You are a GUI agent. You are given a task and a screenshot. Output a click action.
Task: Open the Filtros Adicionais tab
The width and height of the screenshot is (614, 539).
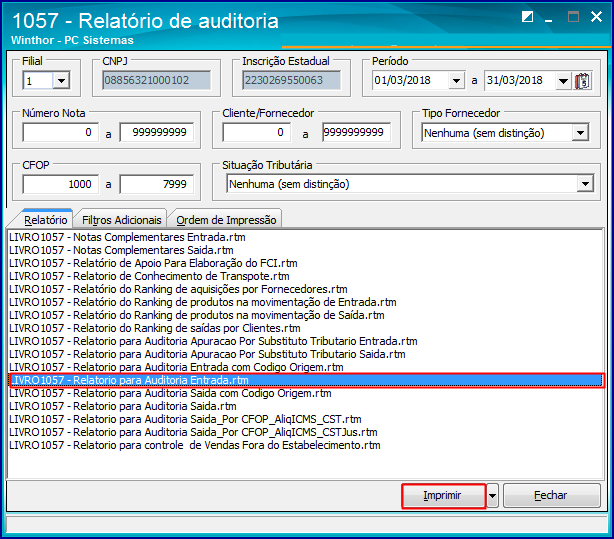coord(121,220)
